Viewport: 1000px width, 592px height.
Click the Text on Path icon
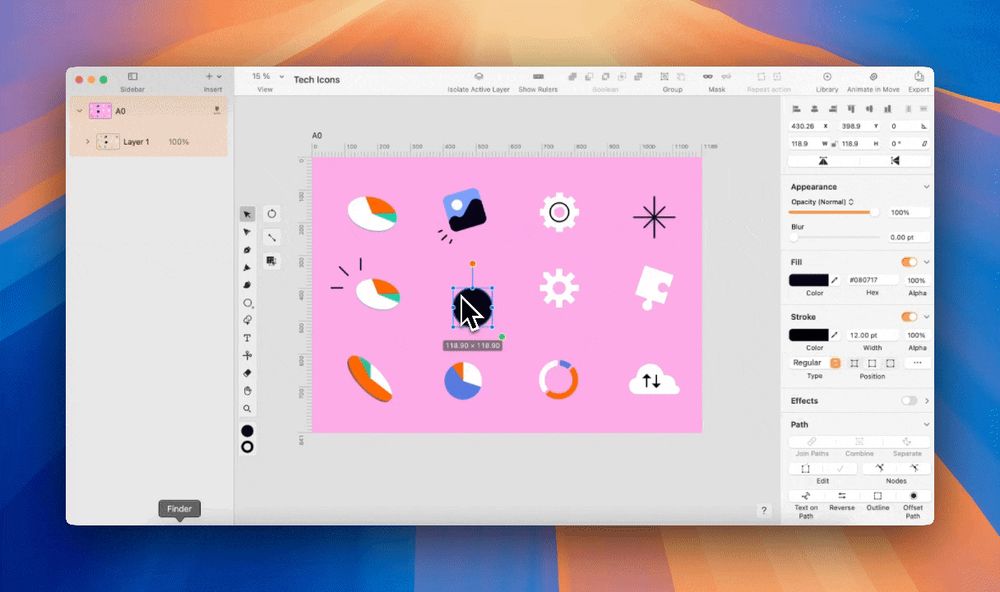805,496
